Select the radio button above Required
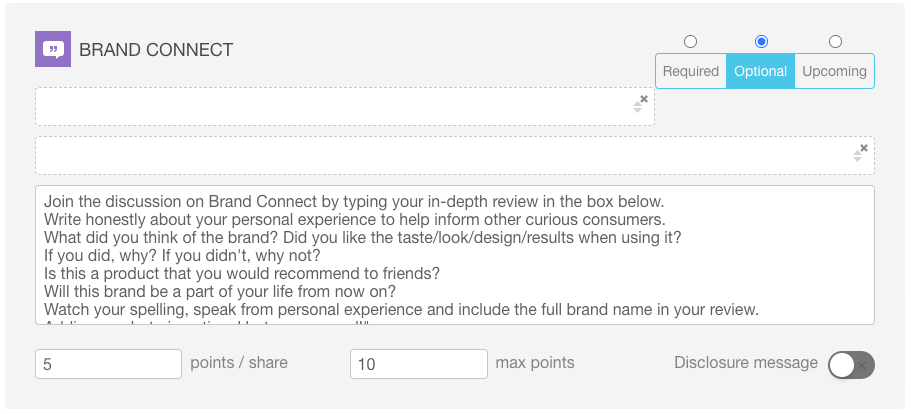The image size is (911, 414). 690,41
